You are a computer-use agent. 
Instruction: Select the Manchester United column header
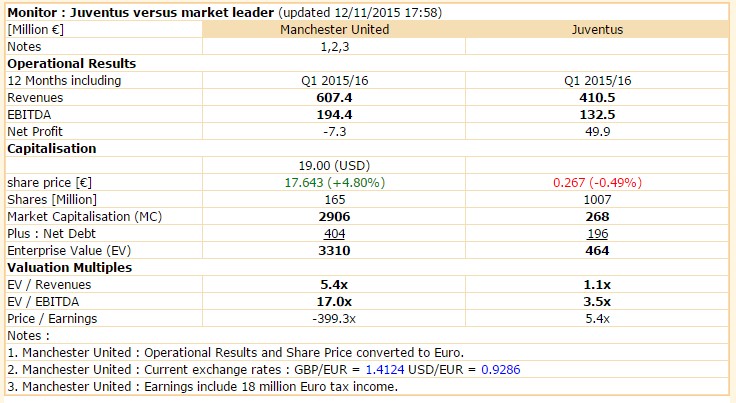click(x=334, y=29)
